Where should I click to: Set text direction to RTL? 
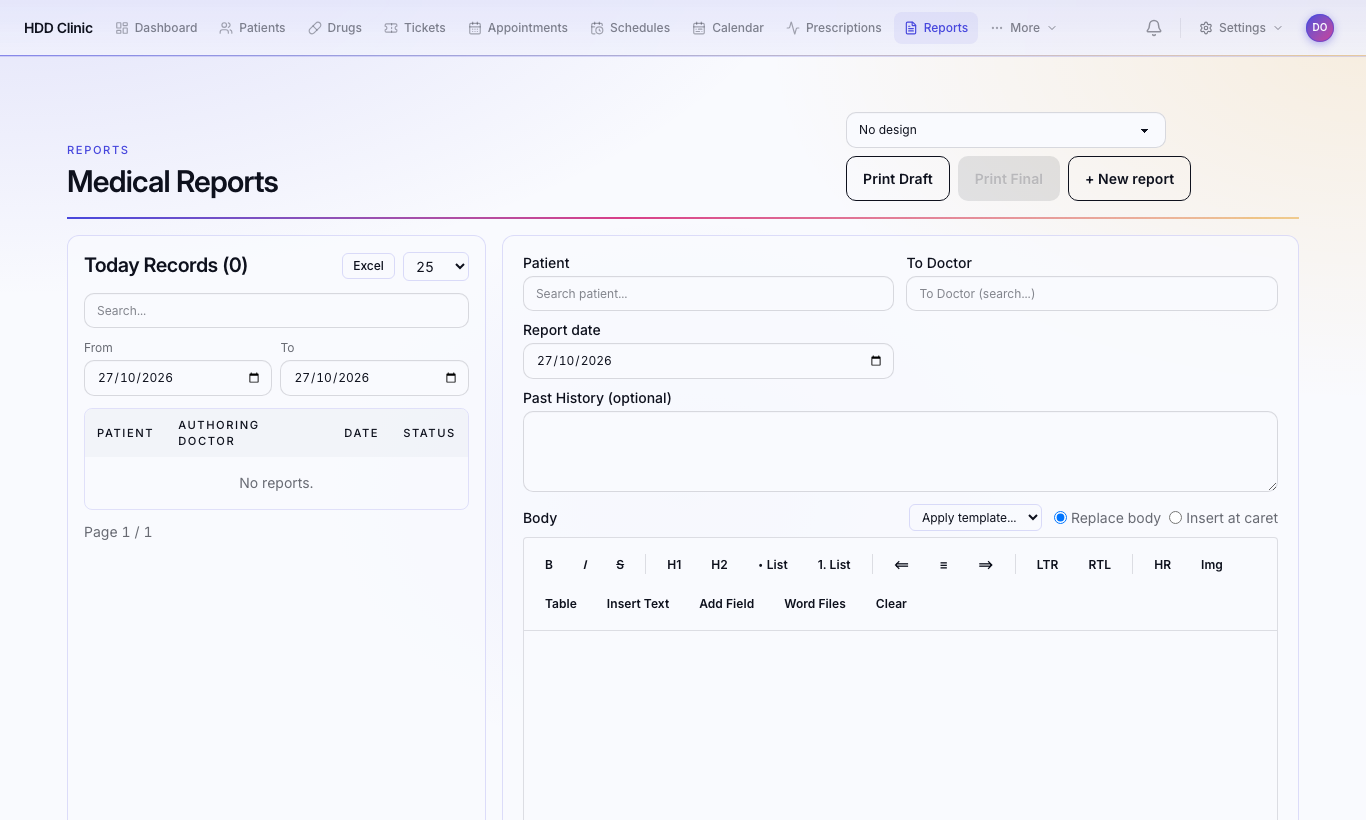pos(1099,565)
